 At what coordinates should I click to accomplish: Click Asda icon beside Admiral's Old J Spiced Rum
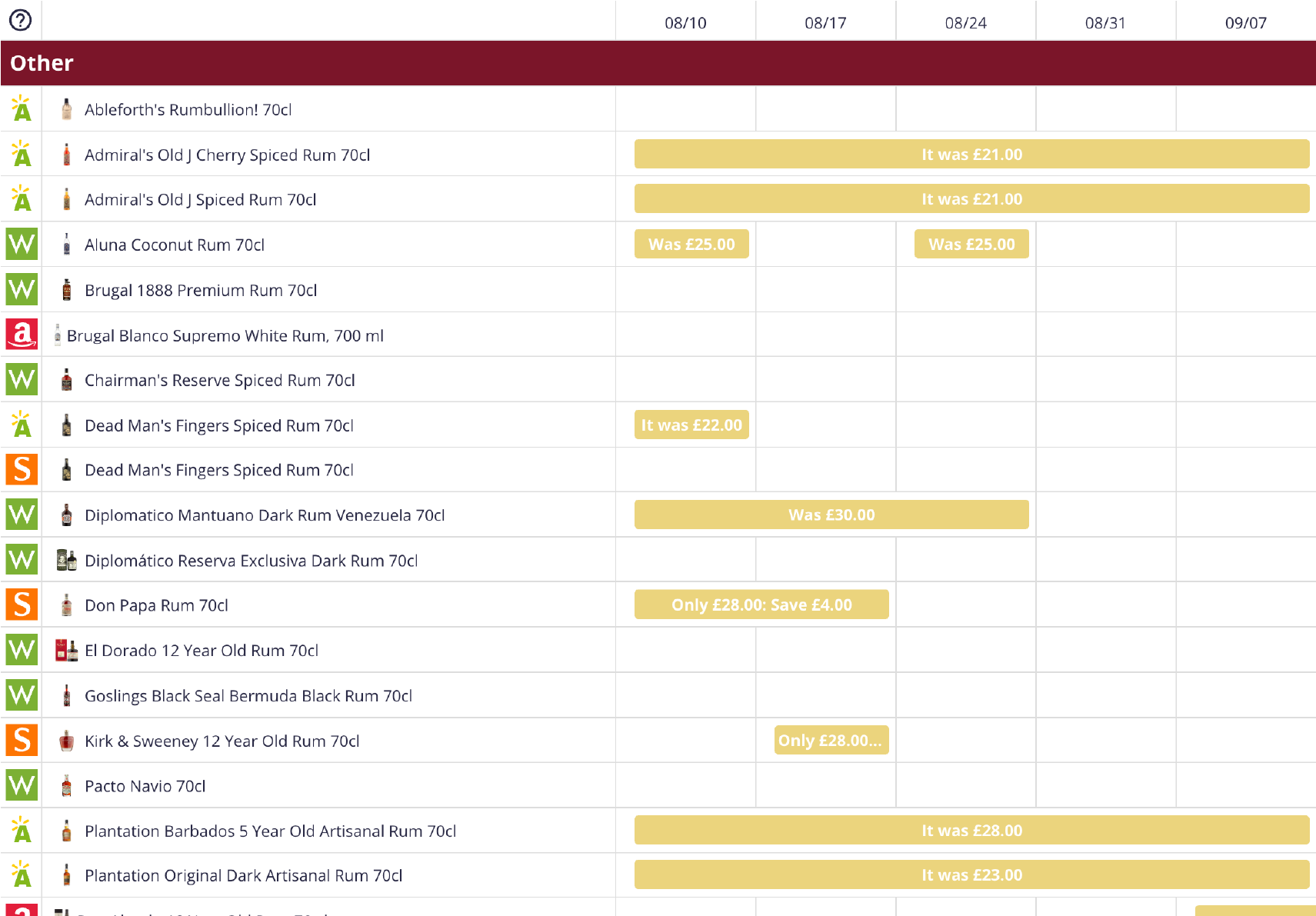pos(22,199)
